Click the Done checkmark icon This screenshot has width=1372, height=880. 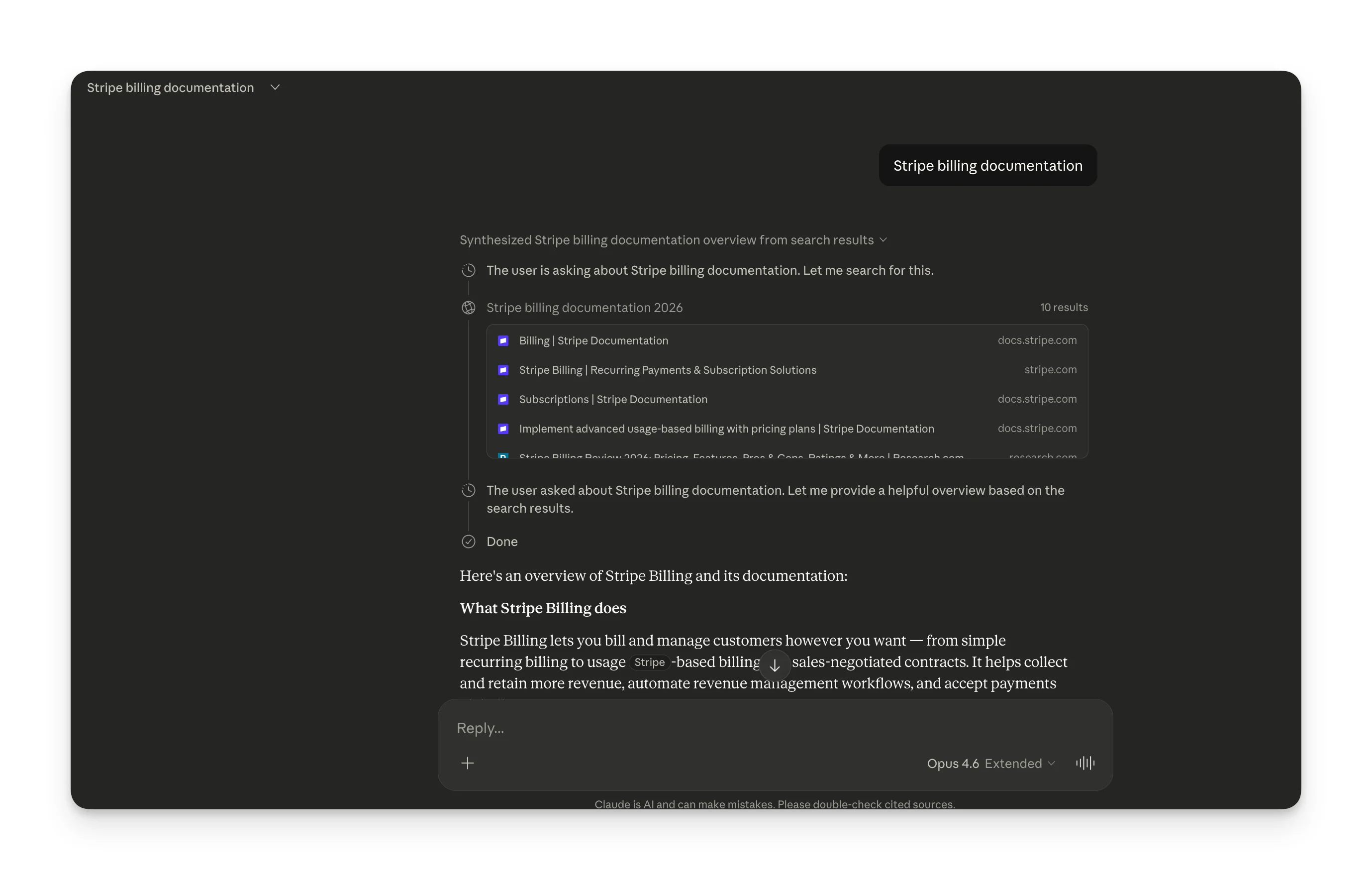[468, 542]
